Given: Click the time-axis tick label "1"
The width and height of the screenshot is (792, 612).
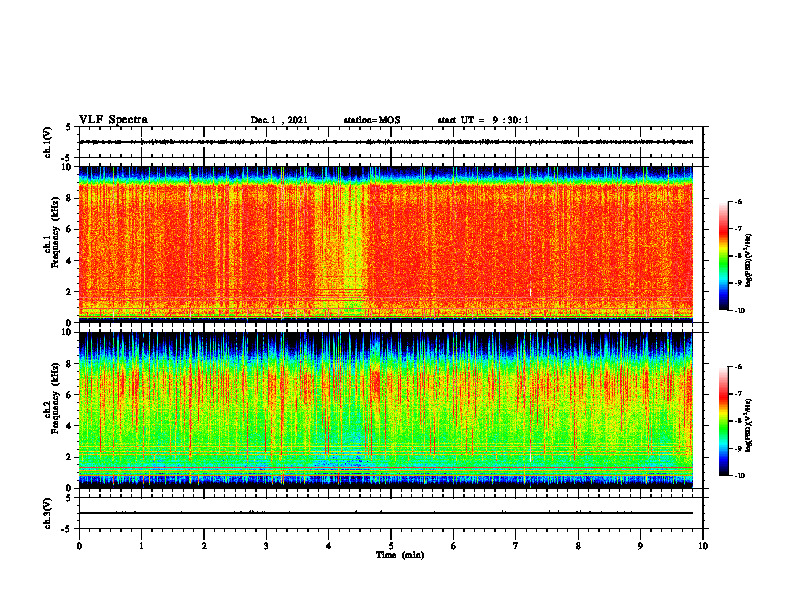Looking at the screenshot, I should 141,546.
